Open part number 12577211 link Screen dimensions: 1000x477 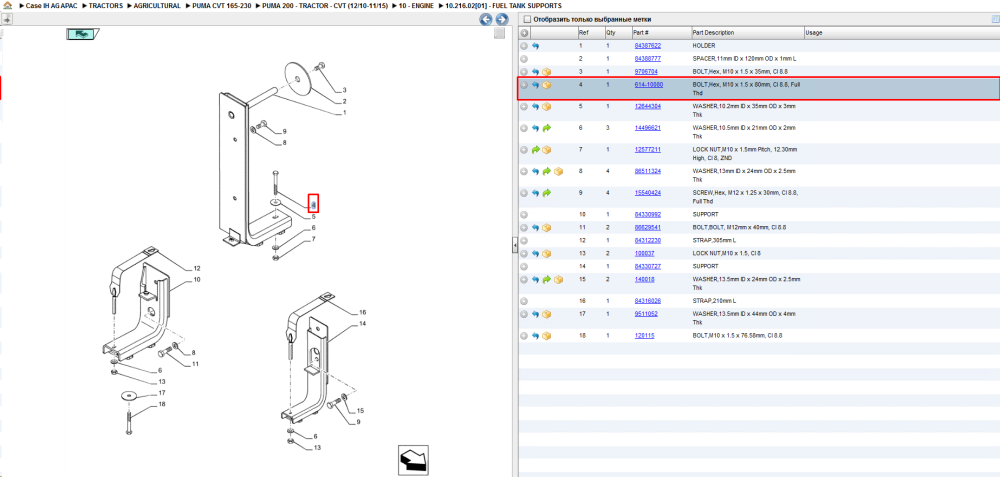point(647,150)
